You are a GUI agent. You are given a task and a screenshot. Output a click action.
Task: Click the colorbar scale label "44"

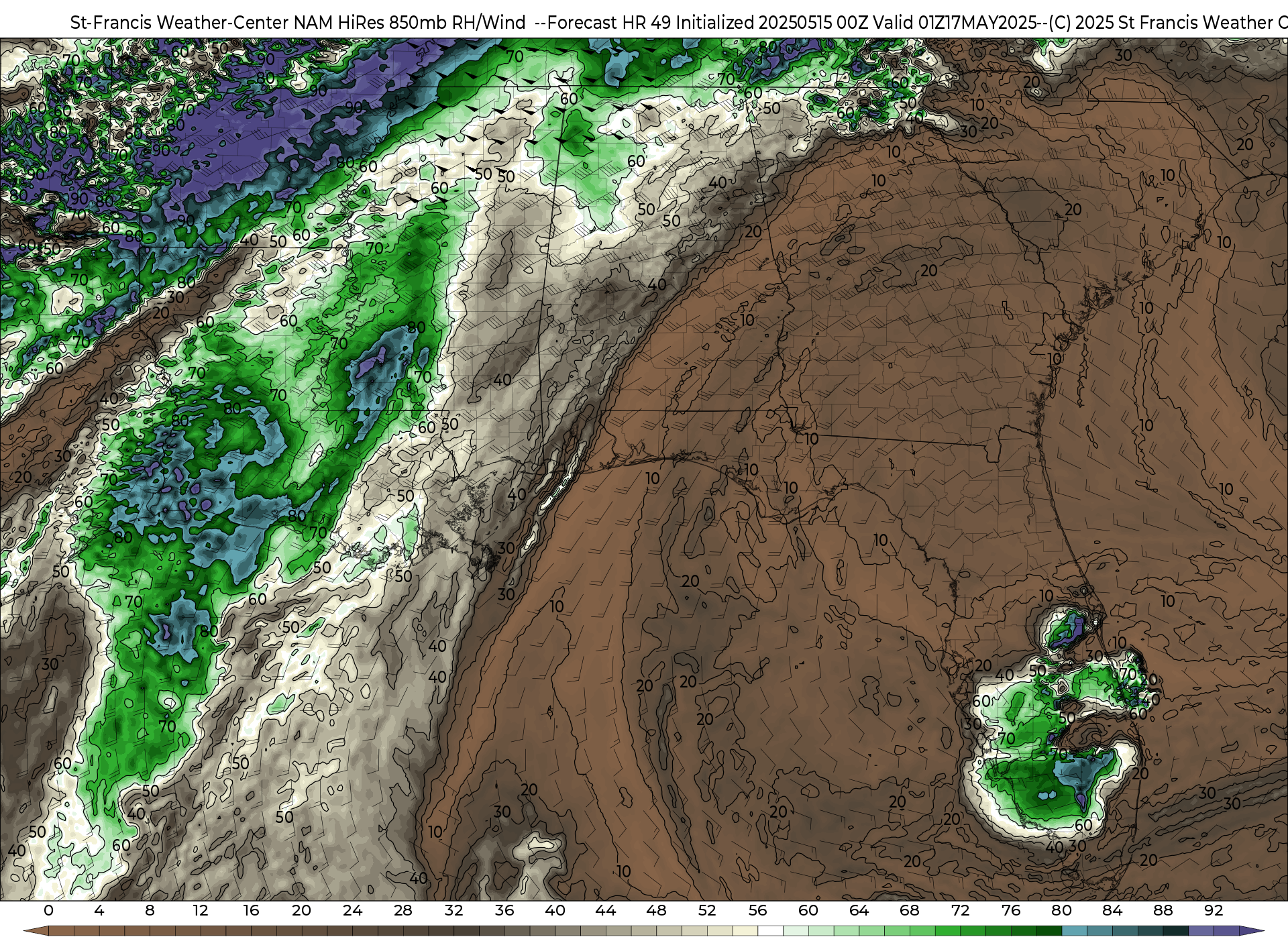606,910
